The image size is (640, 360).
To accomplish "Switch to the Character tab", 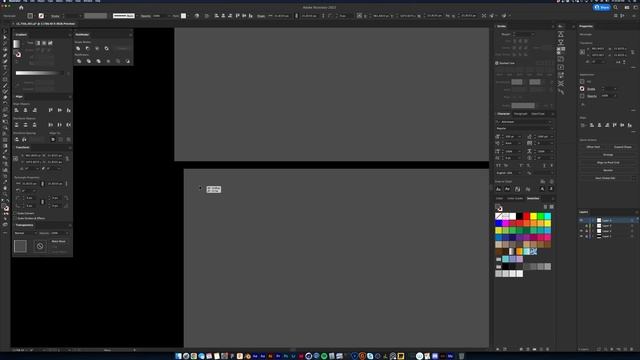I will click(x=503, y=114).
